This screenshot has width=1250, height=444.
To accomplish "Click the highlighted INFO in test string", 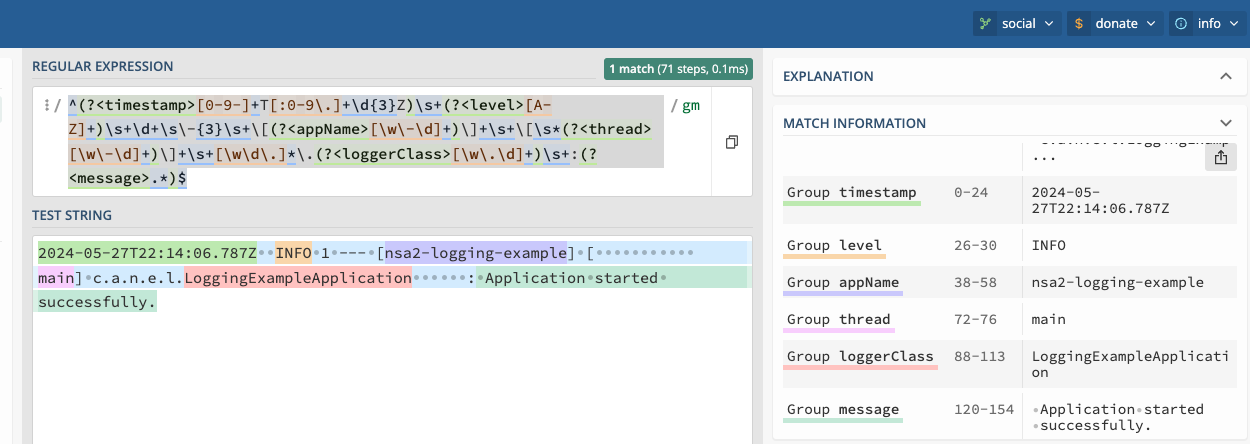I will [293, 253].
